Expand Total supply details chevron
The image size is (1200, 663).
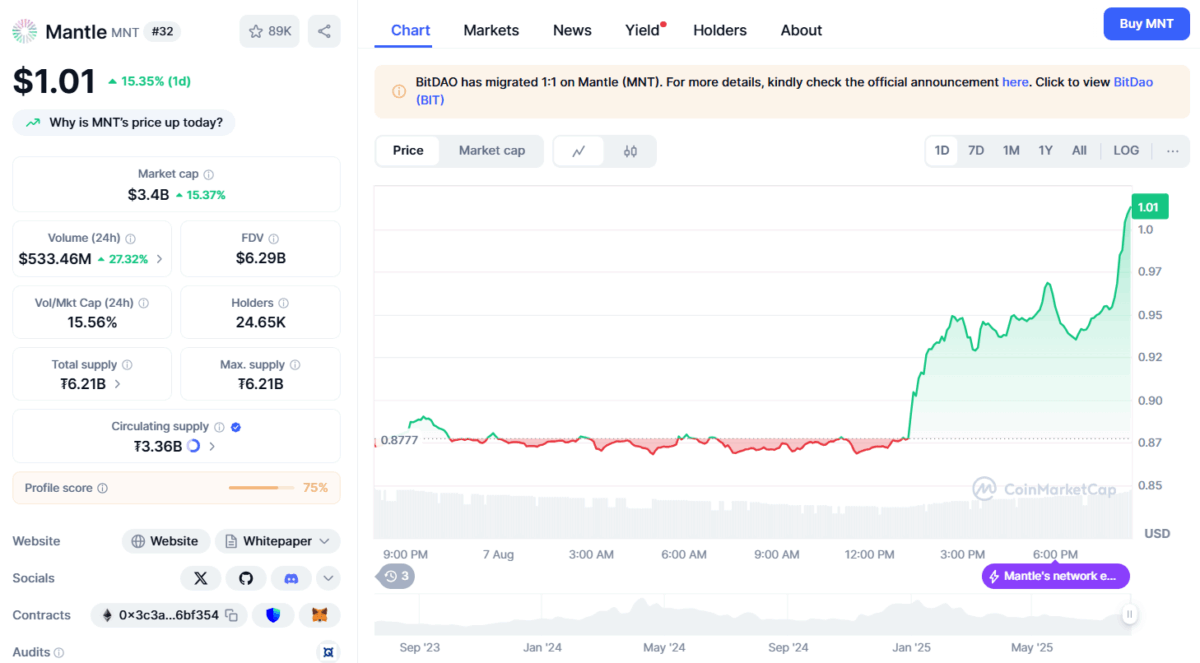117,384
